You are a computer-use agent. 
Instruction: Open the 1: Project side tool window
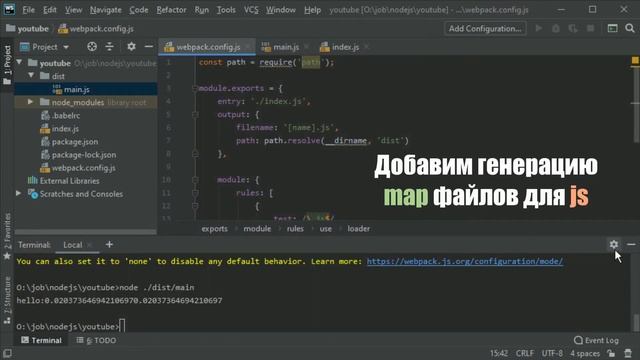click(x=7, y=64)
